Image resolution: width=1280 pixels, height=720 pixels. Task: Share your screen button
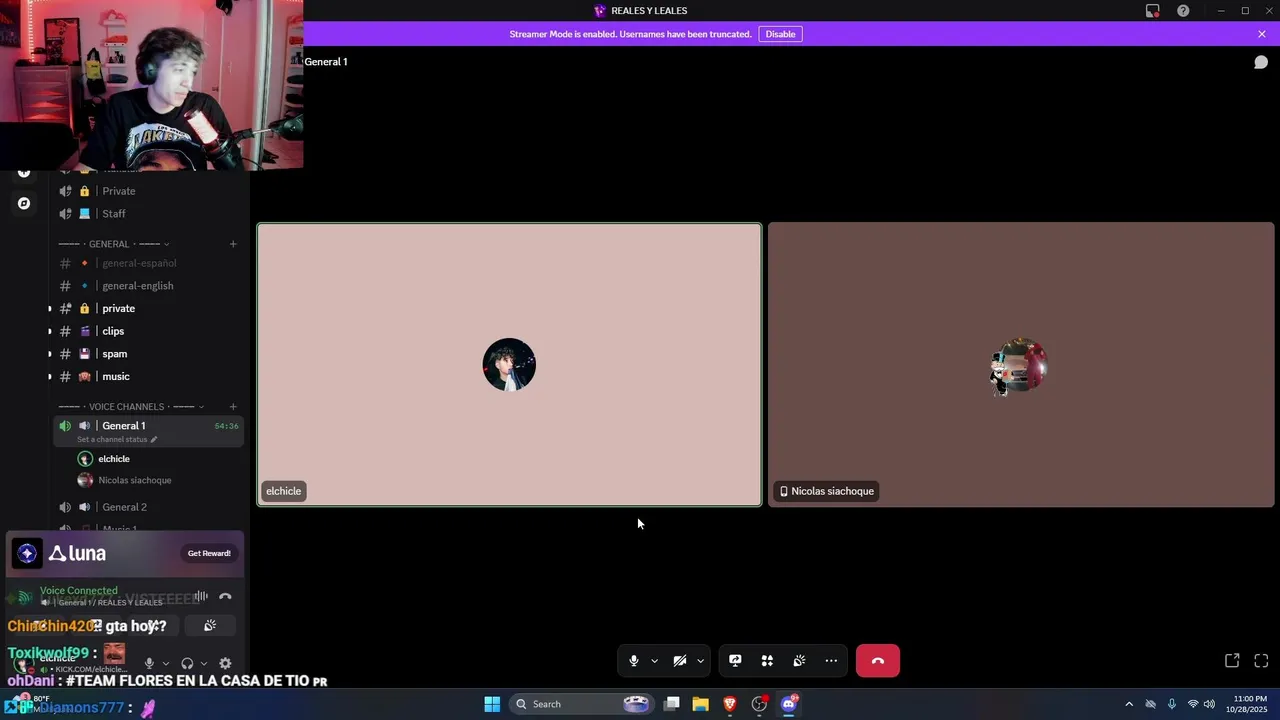pos(735,661)
